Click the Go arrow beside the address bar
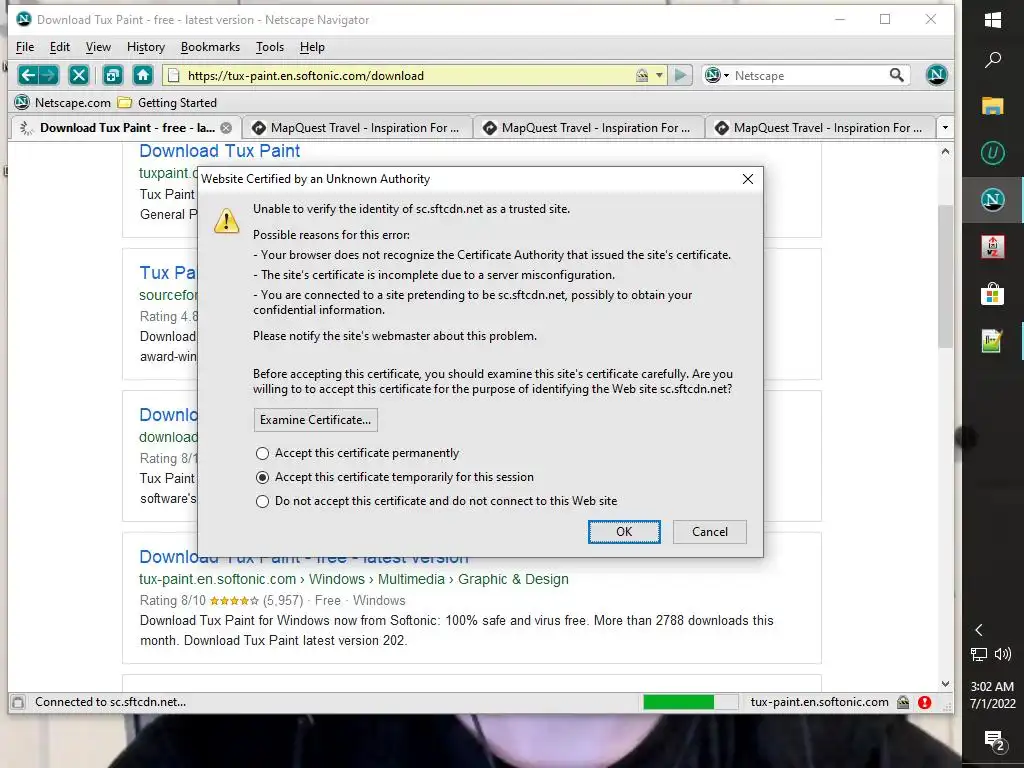This screenshot has height=768, width=1024. tap(680, 75)
